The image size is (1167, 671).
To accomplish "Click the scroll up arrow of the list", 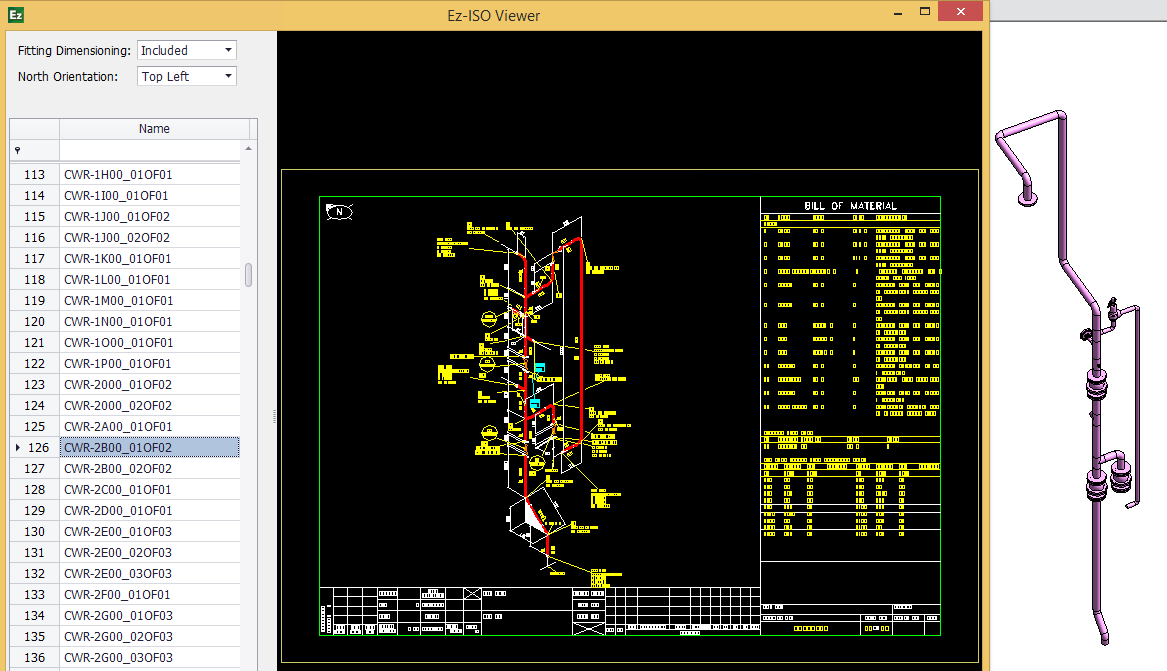I will click(249, 149).
